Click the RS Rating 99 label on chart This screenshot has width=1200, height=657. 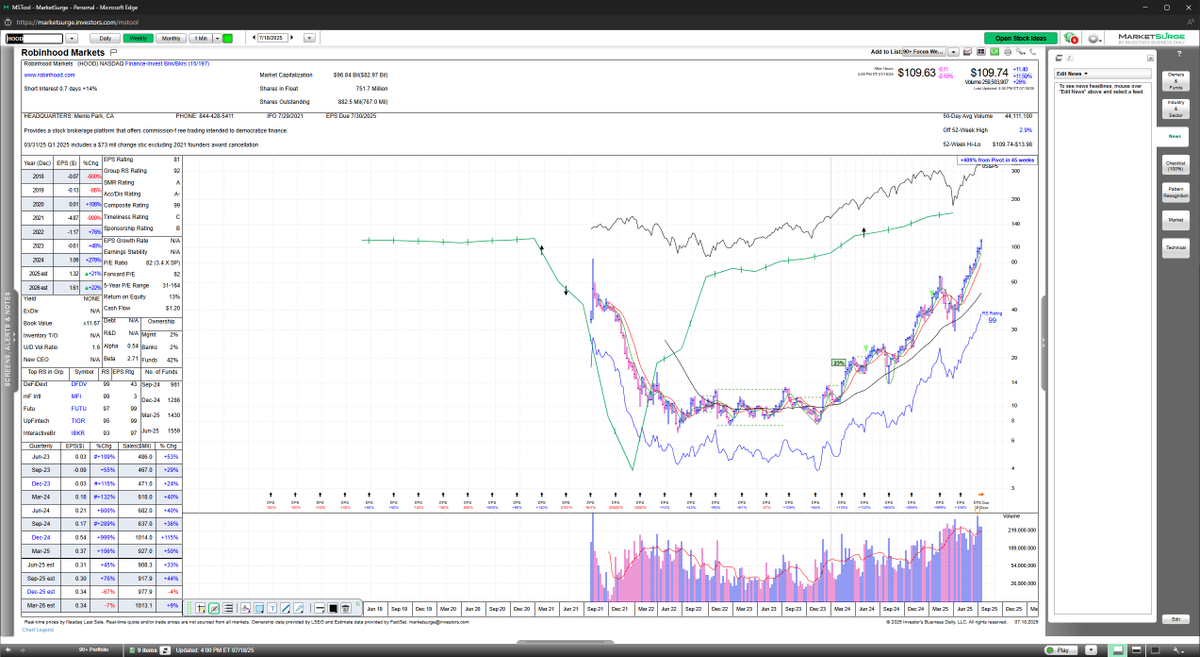[992, 317]
